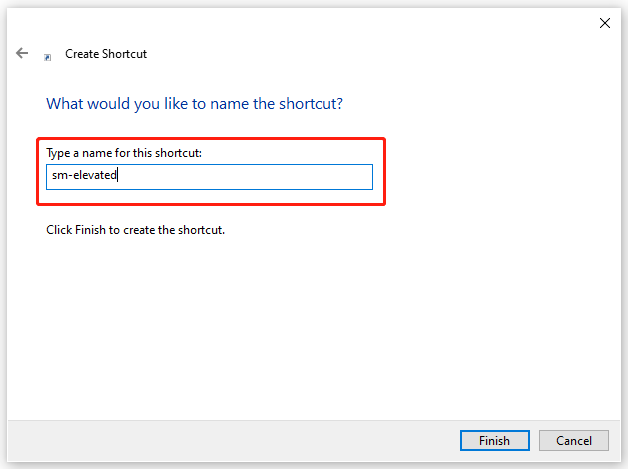Click empty title bar area above heading
Viewport: 628px width, 469px height.
[360, 54]
